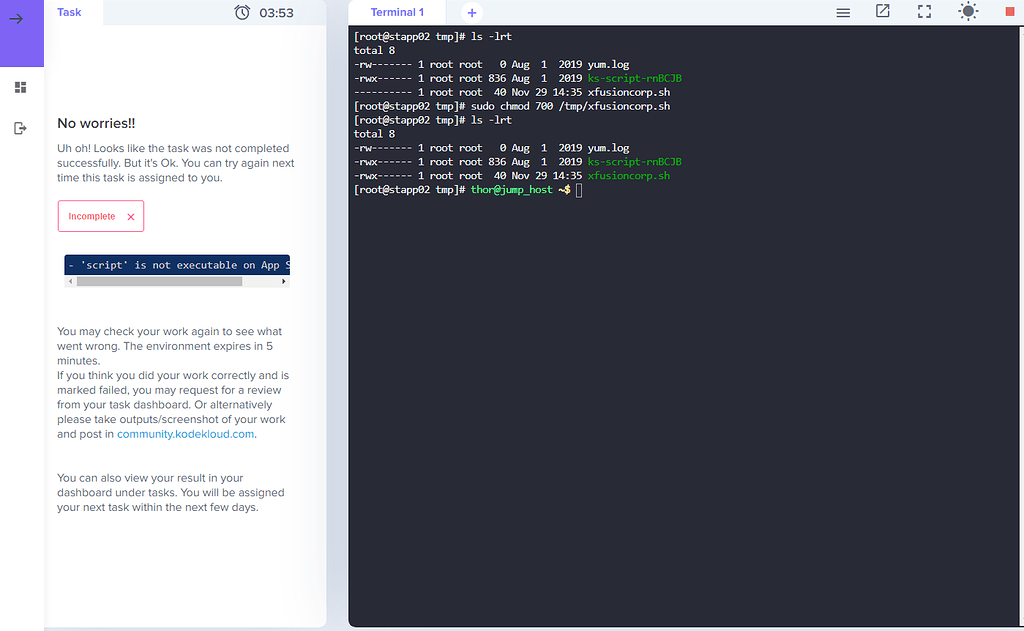Click the exit/logout icon in sidebar
The image size is (1024, 631).
(20, 128)
